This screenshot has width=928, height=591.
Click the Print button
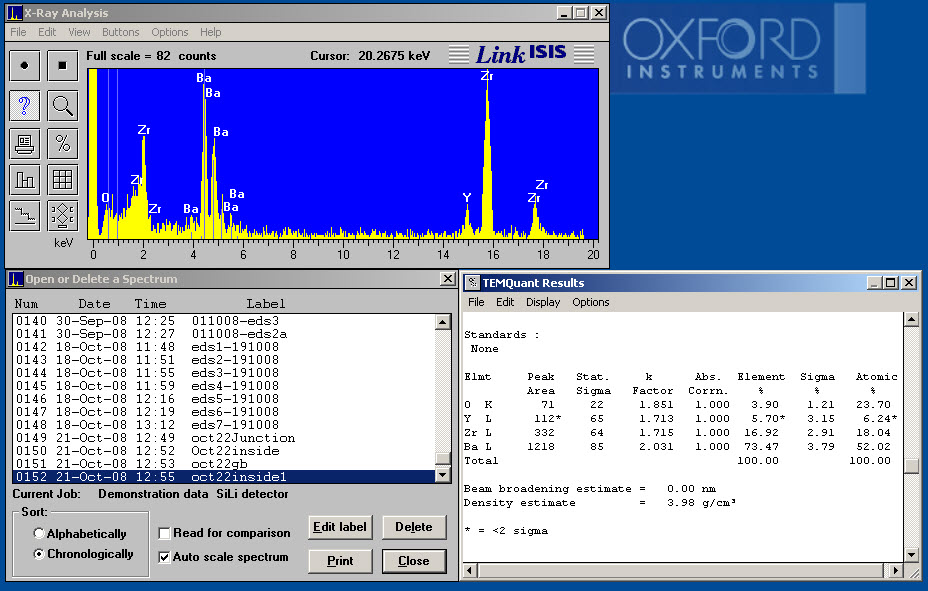(340, 561)
